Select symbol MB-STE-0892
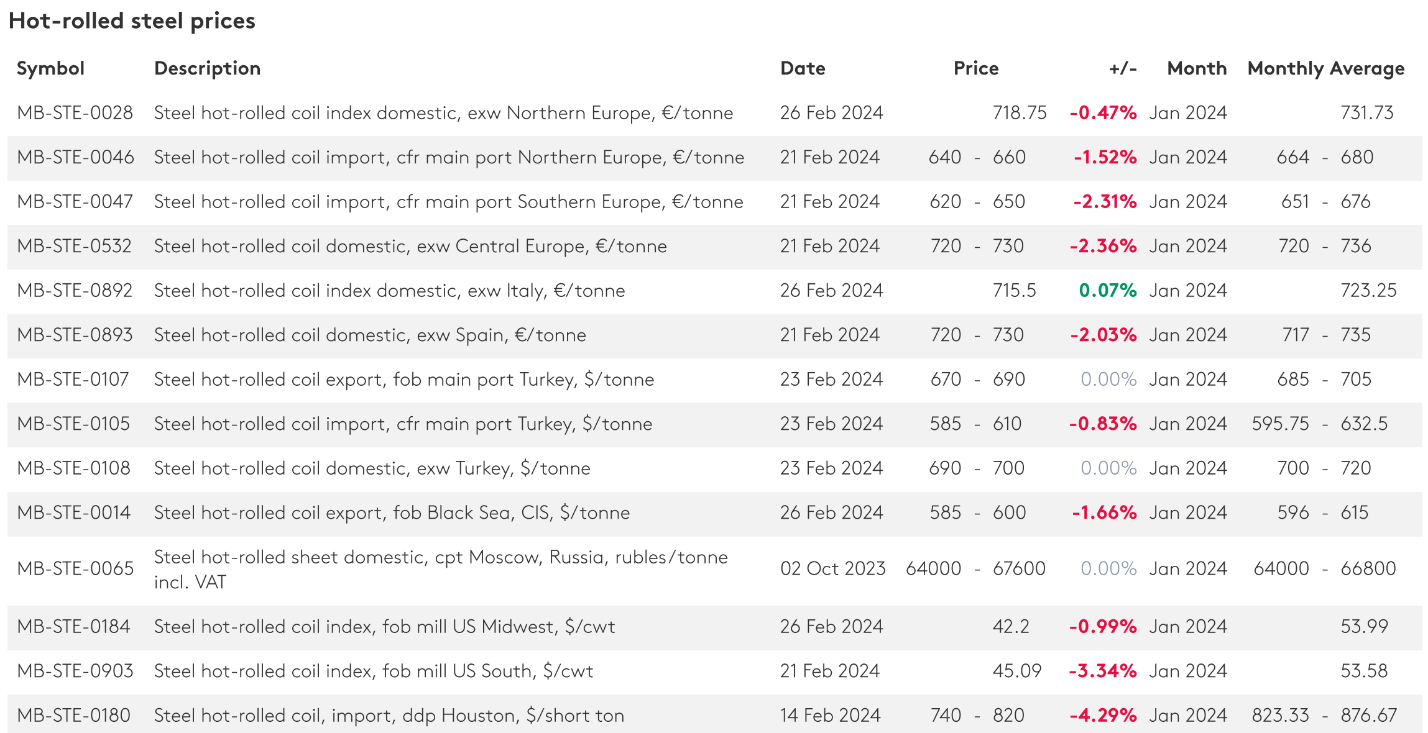This screenshot has width=1428, height=733. [75, 291]
